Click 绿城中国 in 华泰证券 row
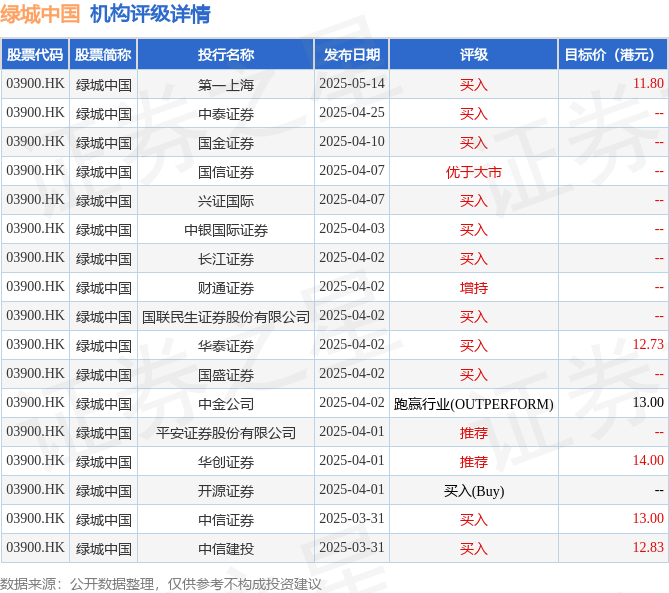669x593 pixels. click(x=103, y=346)
